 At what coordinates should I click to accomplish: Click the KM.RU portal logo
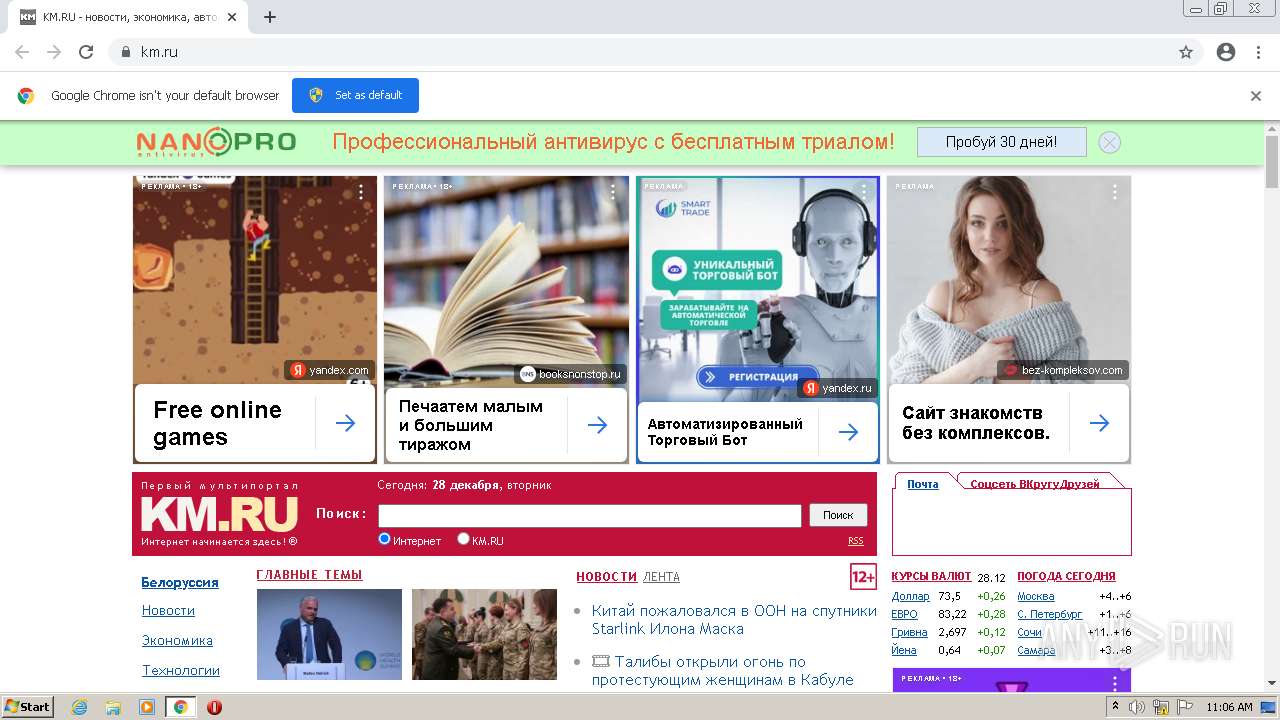pyautogui.click(x=219, y=514)
